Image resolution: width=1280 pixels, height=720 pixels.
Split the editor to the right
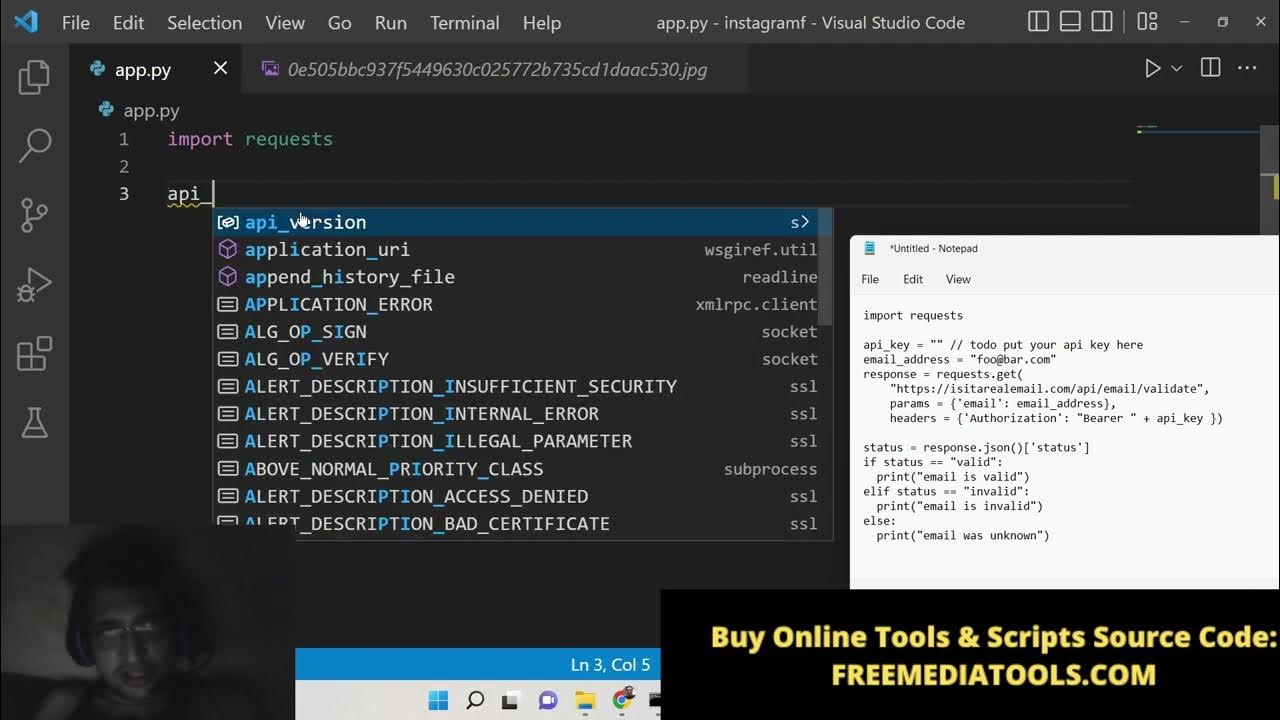(x=1210, y=68)
